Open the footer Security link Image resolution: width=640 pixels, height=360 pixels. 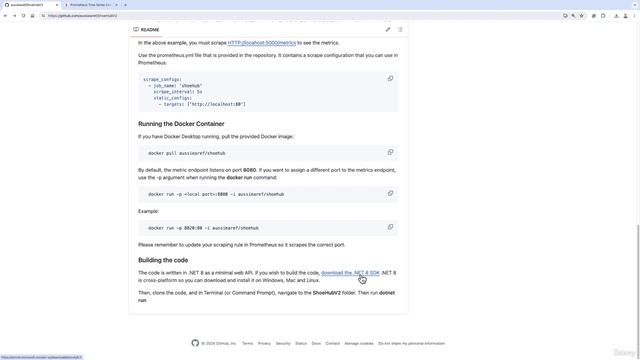(x=283, y=344)
